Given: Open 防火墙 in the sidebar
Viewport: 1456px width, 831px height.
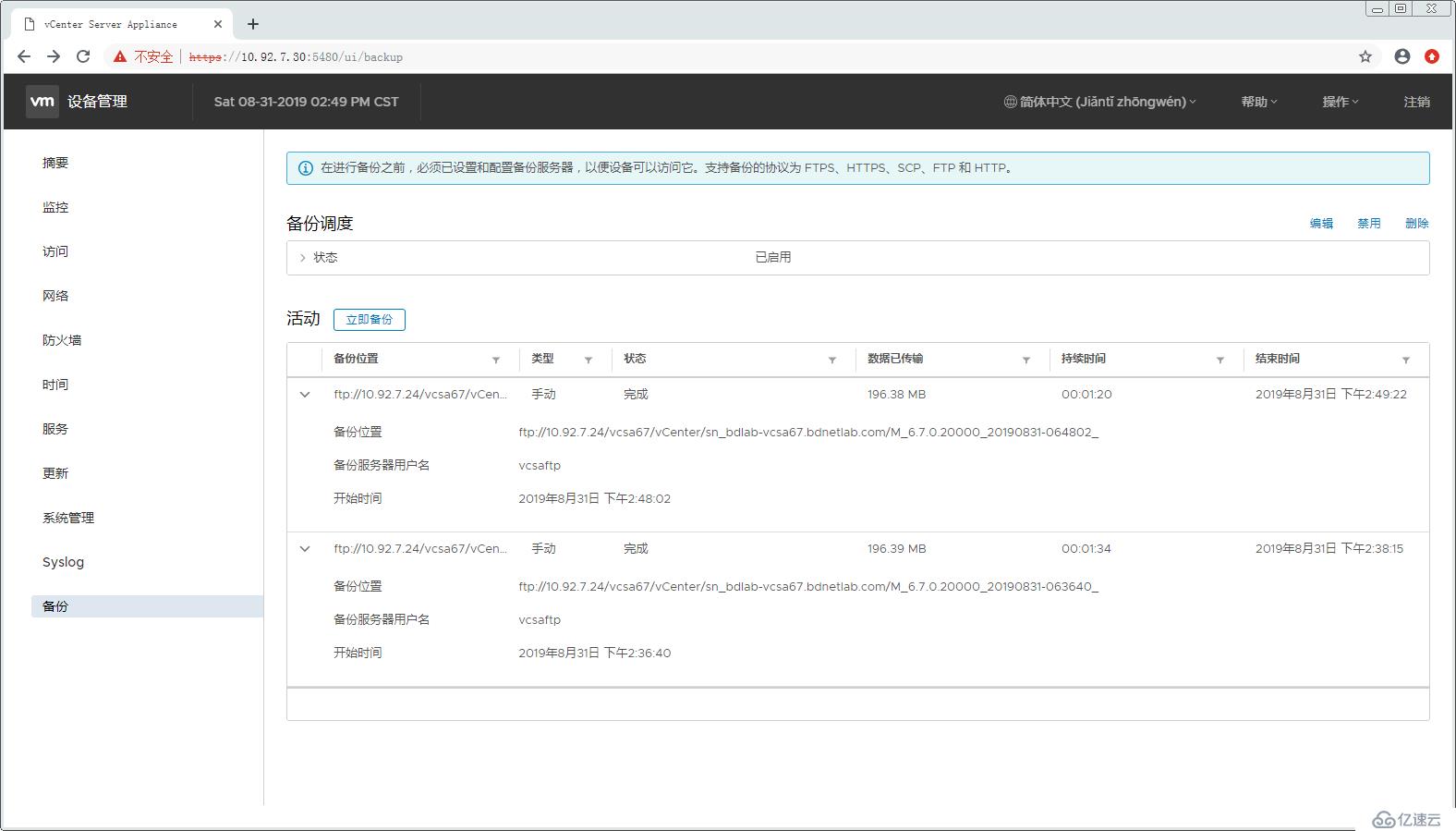Looking at the screenshot, I should (62, 340).
